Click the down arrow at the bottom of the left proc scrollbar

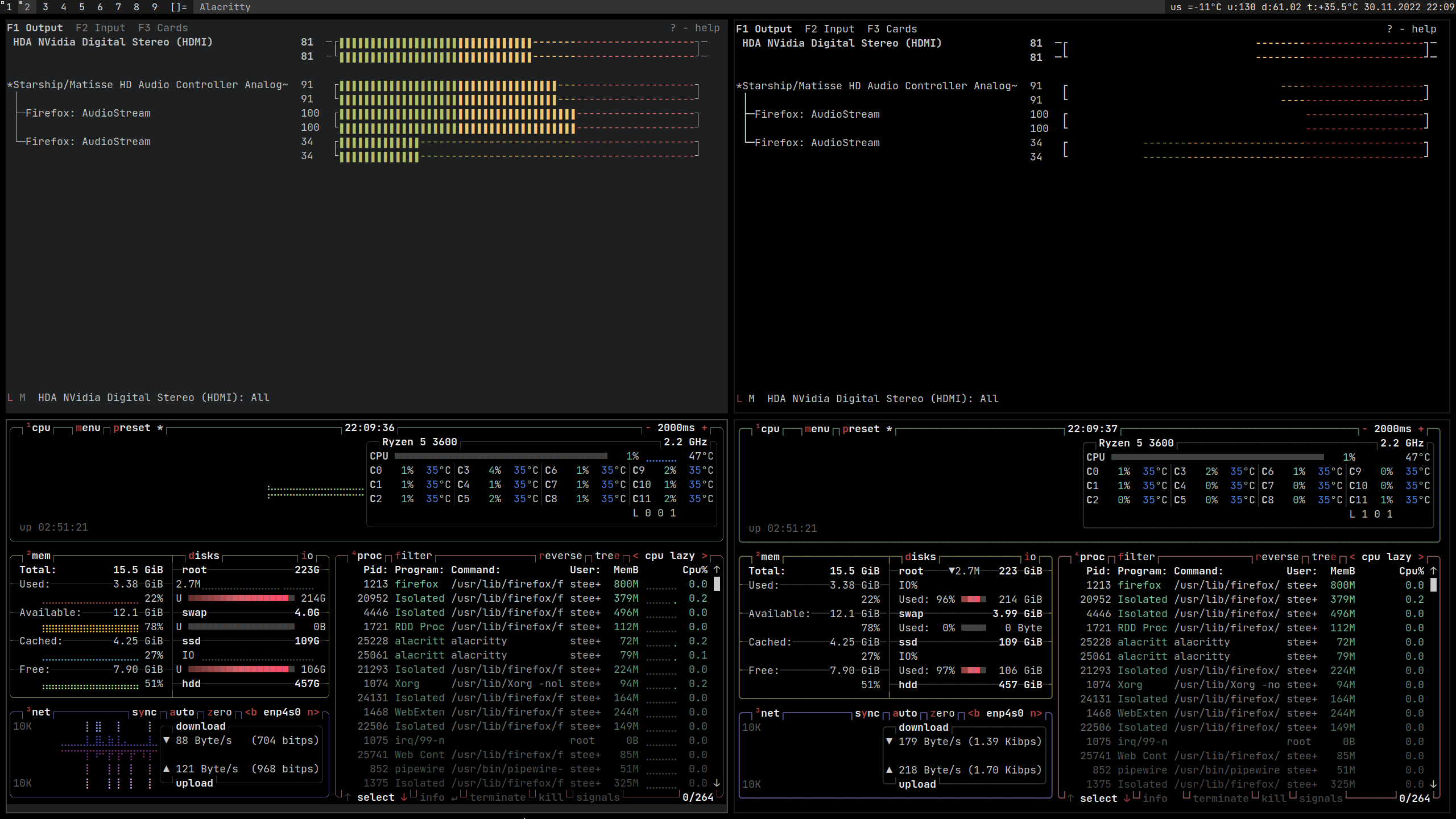coord(717,783)
